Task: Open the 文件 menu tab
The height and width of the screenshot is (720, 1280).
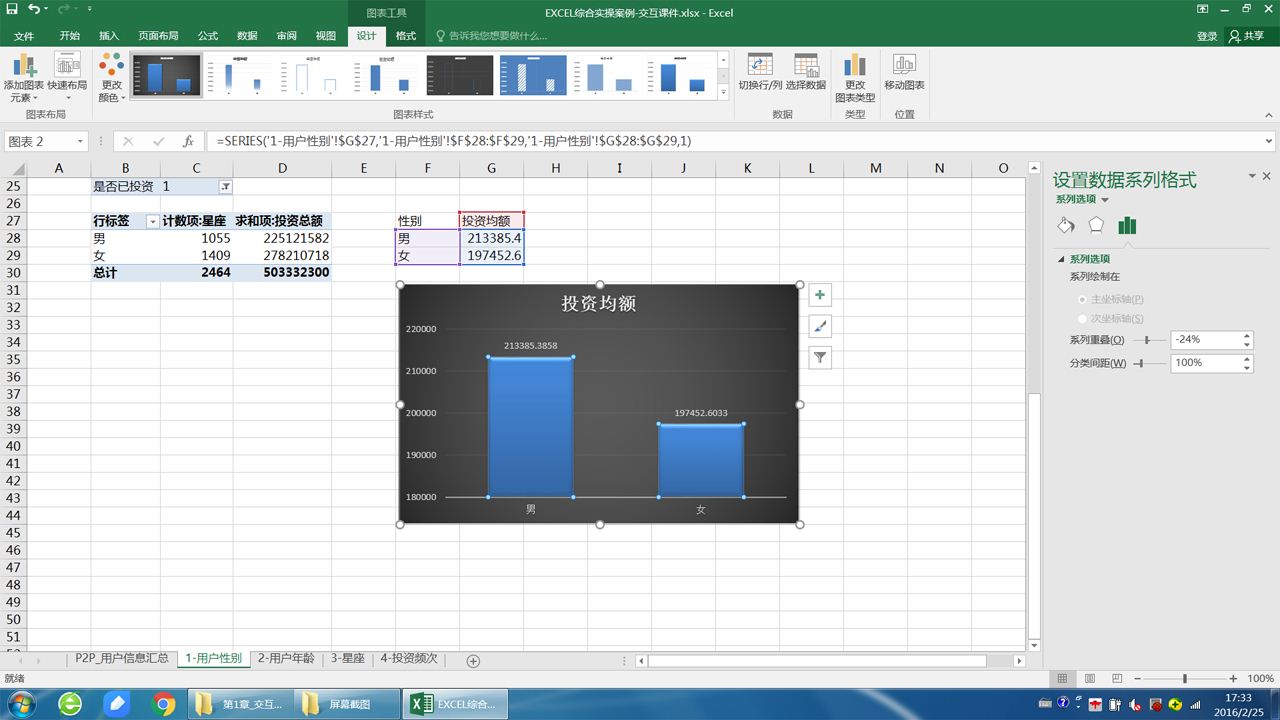Action: click(24, 36)
